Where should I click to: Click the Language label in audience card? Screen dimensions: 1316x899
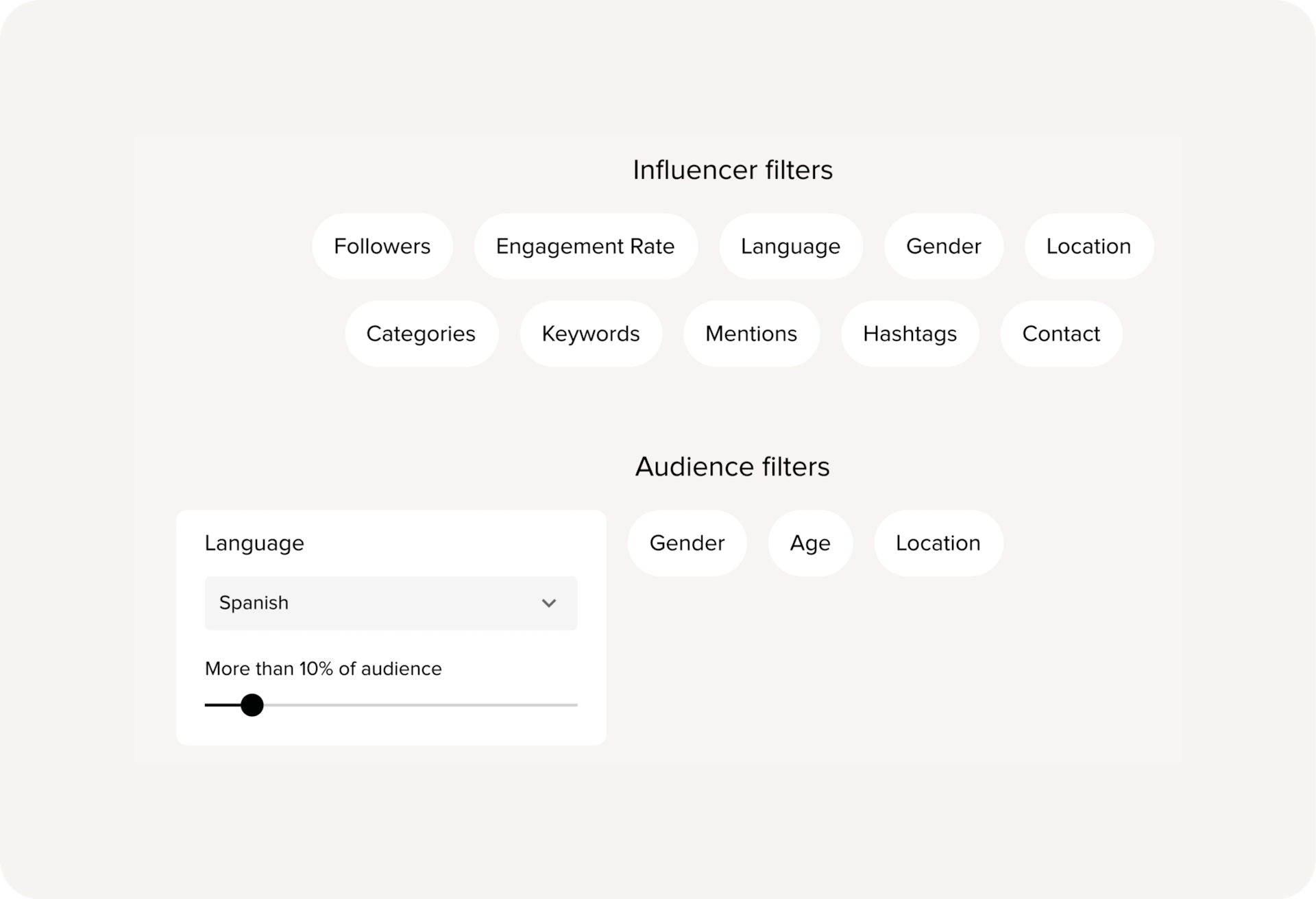(254, 543)
